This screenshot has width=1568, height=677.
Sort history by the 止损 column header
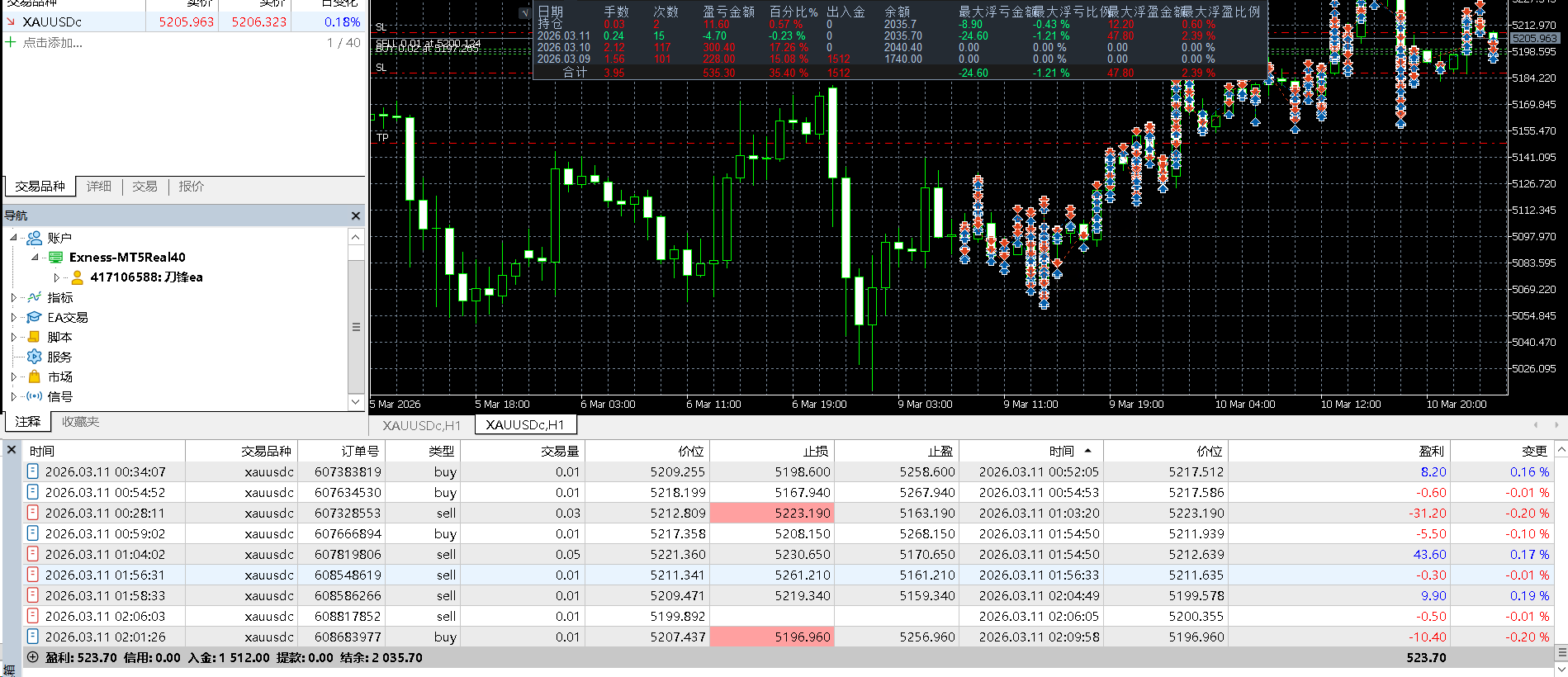pos(771,451)
